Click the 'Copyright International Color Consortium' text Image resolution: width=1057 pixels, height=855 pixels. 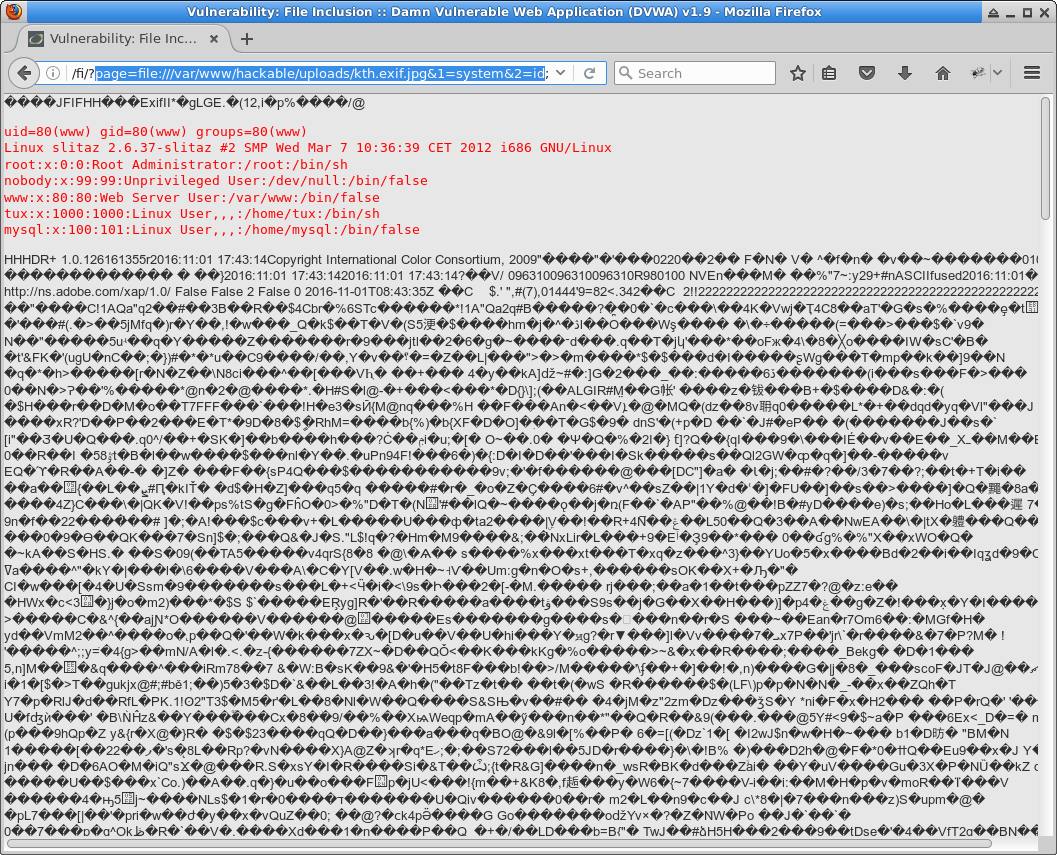(x=386, y=260)
